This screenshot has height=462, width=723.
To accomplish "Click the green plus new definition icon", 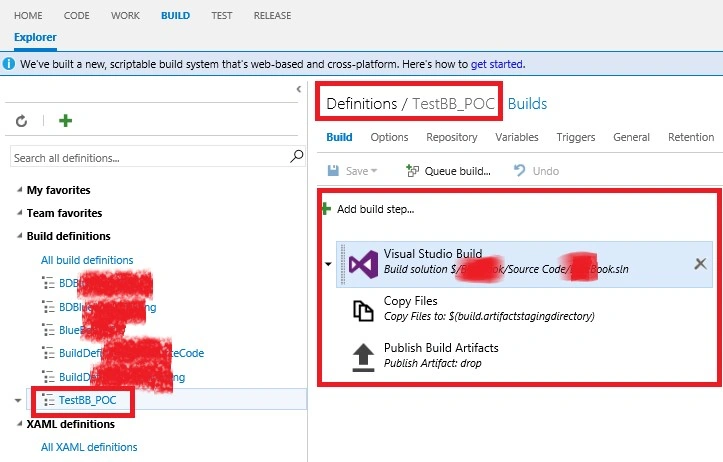I will point(65,121).
